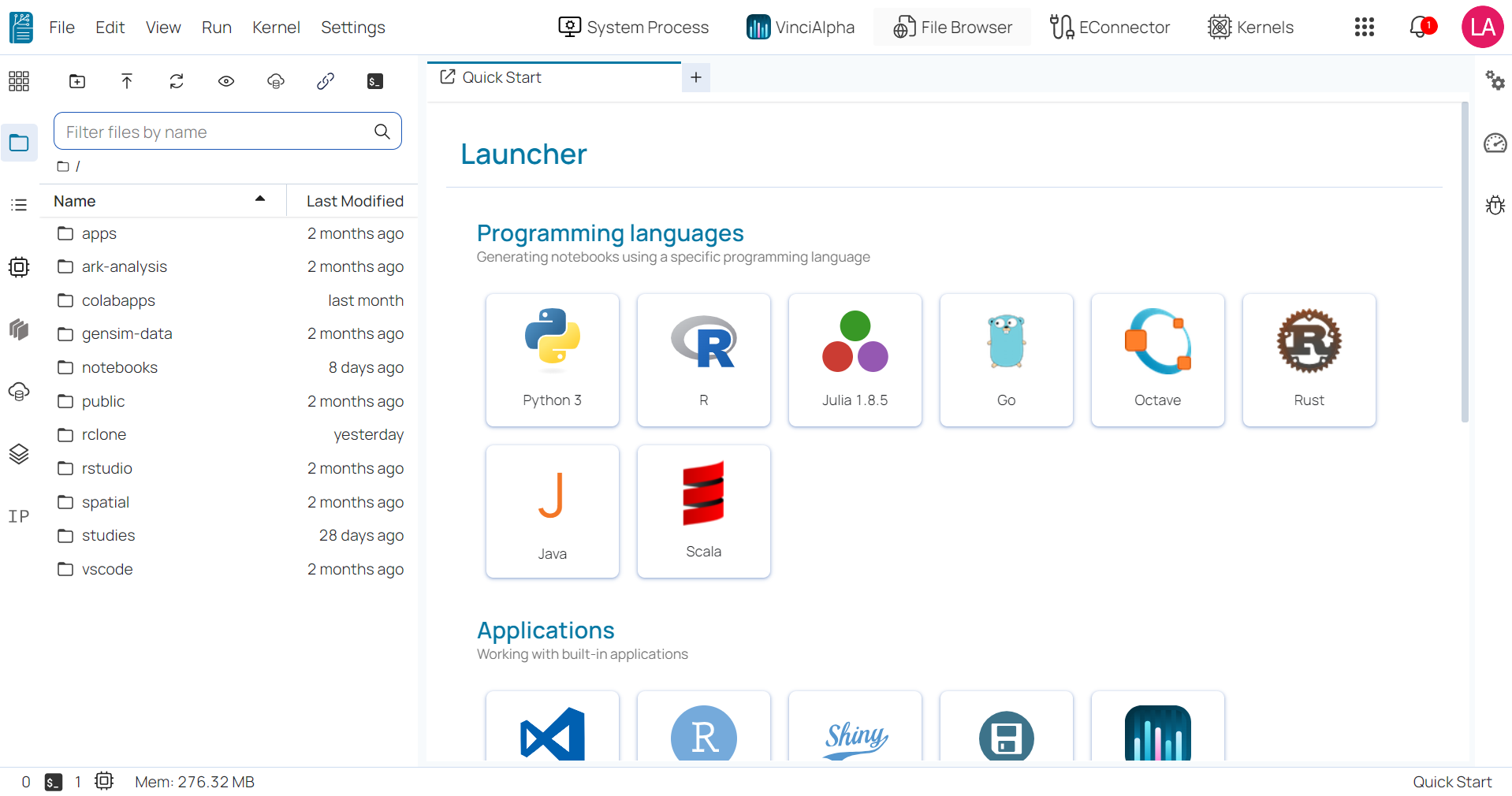Screen dimensions: 1512x796
Task: Open the Shiny application card
Action: tap(855, 726)
